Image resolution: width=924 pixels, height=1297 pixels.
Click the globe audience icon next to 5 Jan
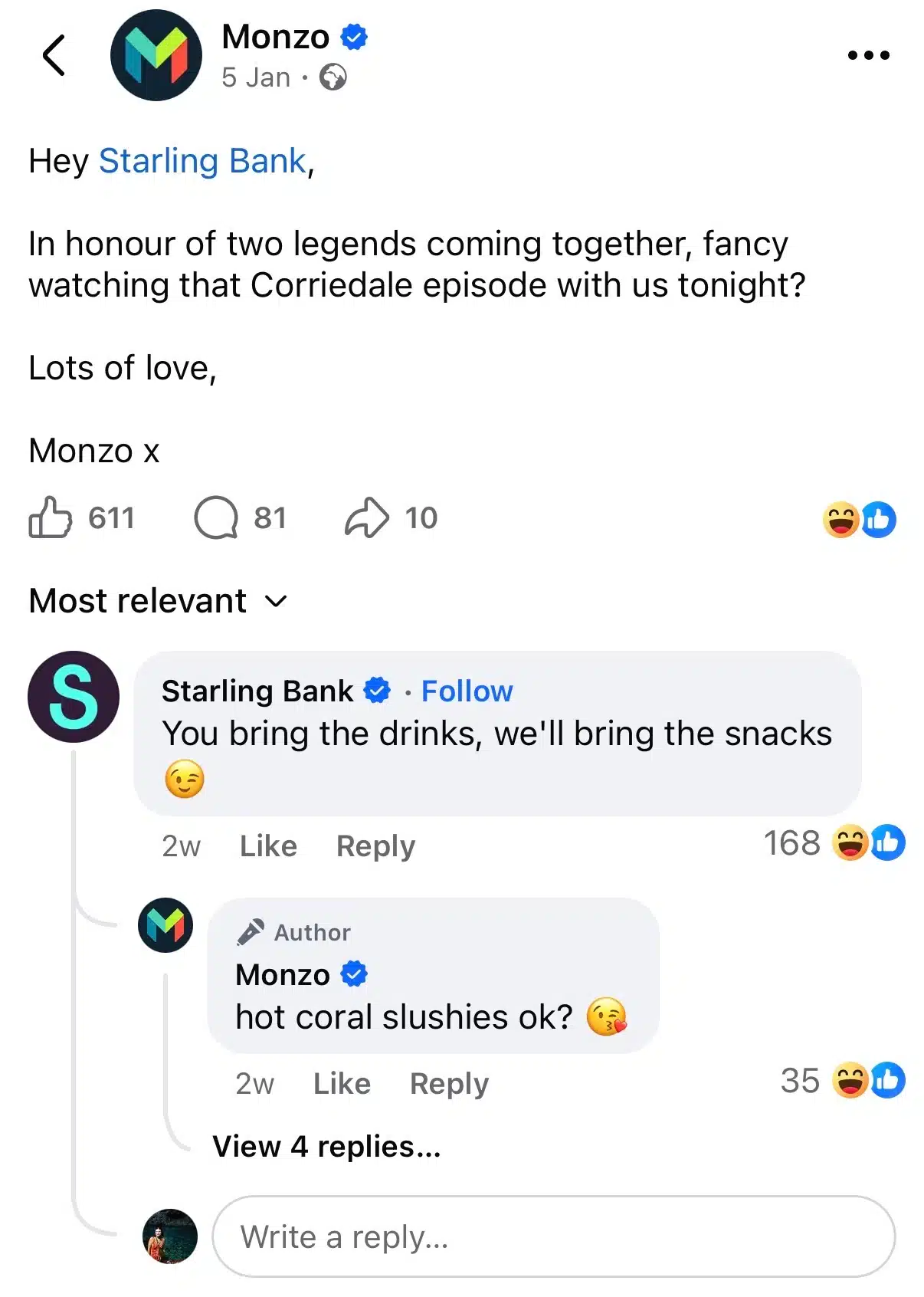click(333, 77)
